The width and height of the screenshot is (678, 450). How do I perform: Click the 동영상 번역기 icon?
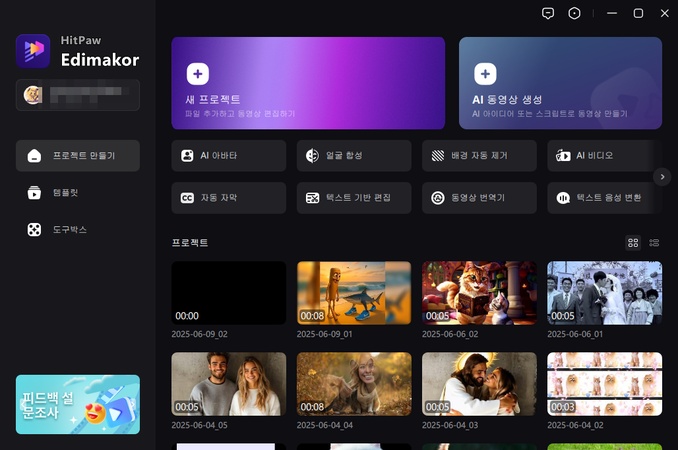pos(438,198)
